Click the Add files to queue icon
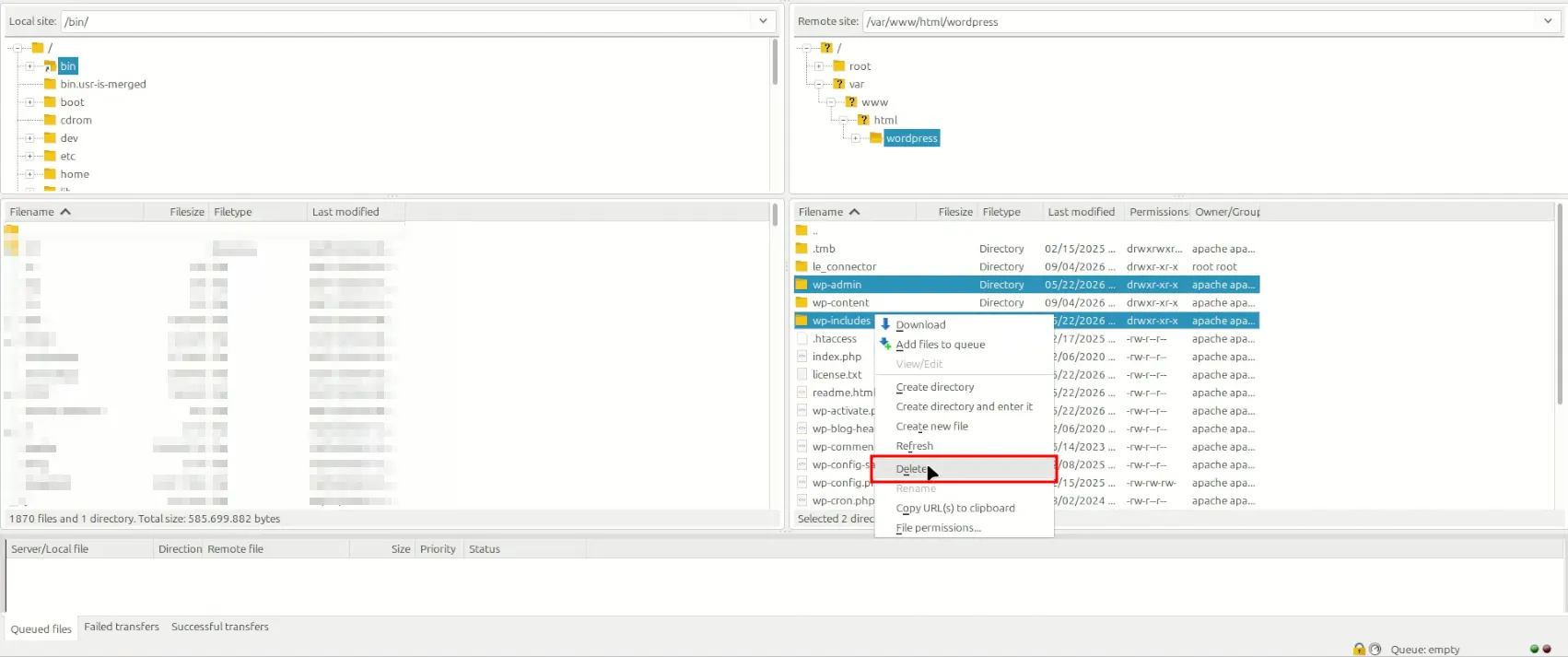Viewport: 1568px width, 657px height. point(885,344)
